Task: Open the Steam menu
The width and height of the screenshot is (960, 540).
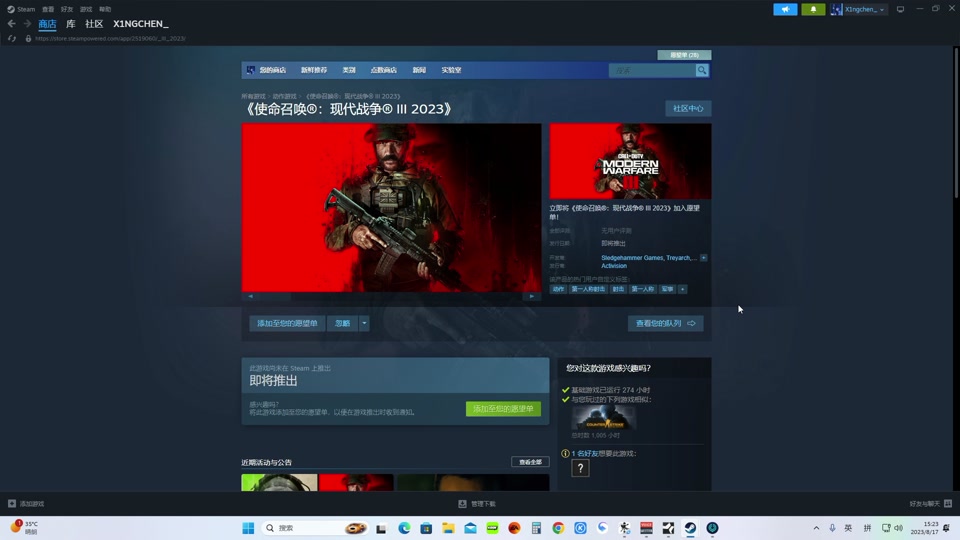Action: pyautogui.click(x=26, y=9)
